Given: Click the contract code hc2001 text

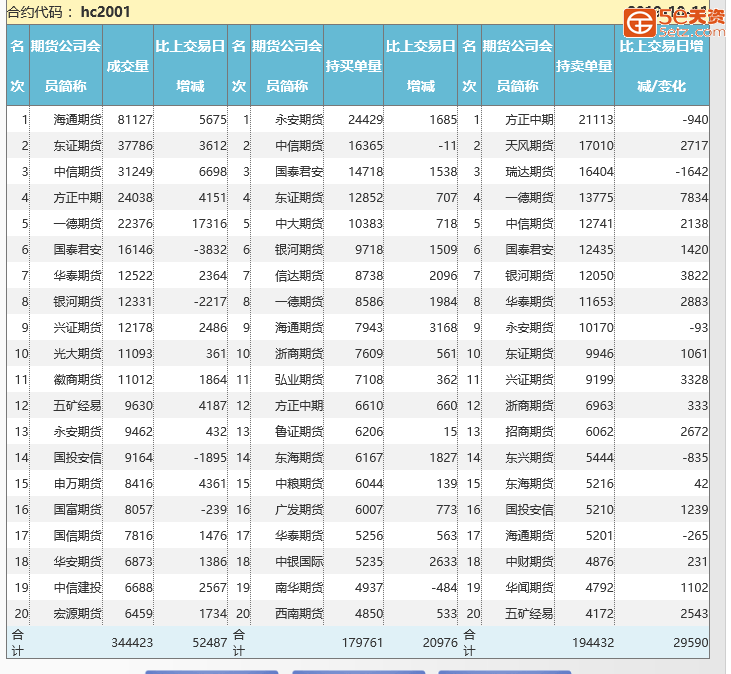Looking at the screenshot, I should [x=105, y=12].
